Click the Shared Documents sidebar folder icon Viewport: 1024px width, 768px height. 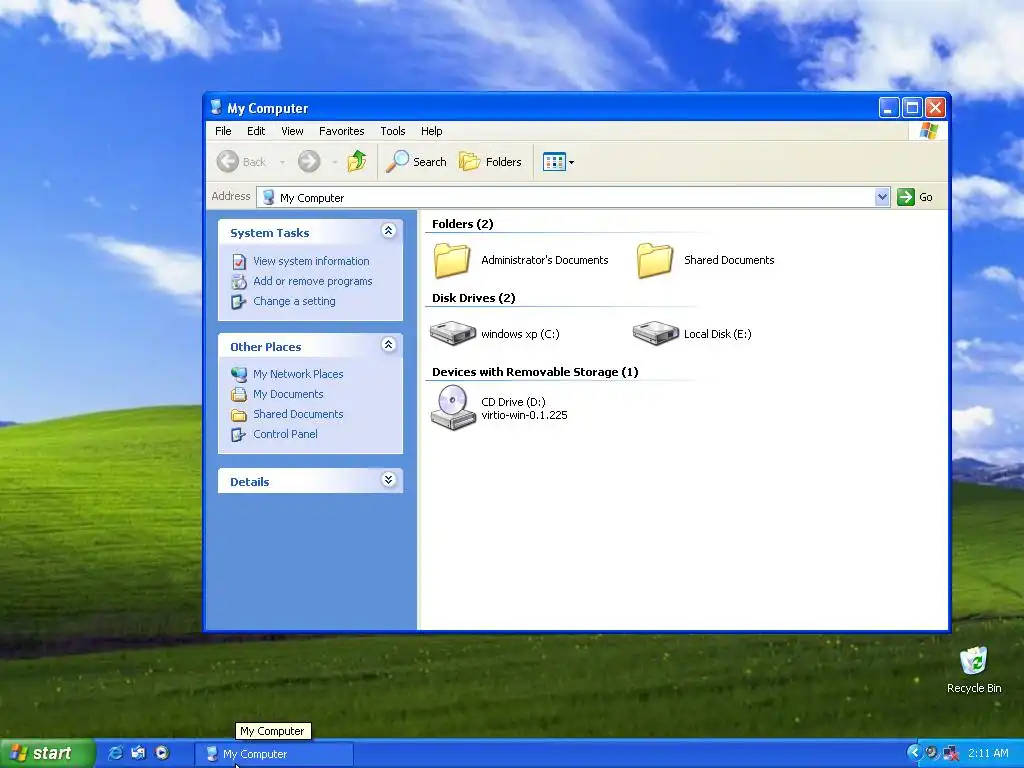[239, 415]
